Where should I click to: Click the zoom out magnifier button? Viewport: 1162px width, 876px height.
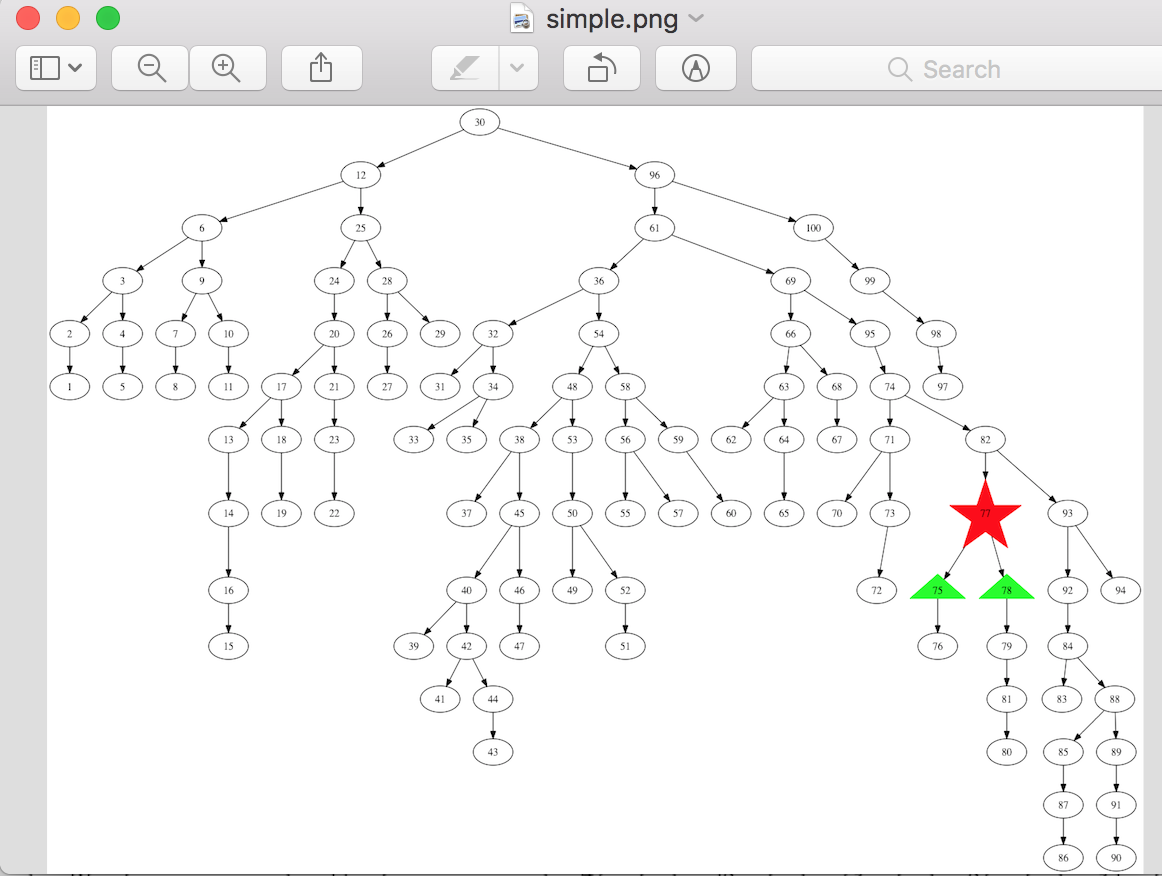point(151,69)
